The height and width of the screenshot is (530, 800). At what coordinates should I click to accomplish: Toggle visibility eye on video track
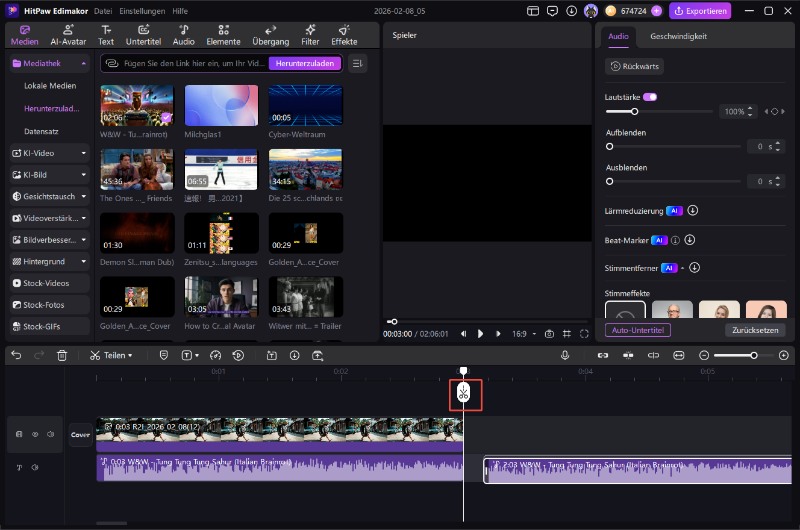click(x=35, y=435)
